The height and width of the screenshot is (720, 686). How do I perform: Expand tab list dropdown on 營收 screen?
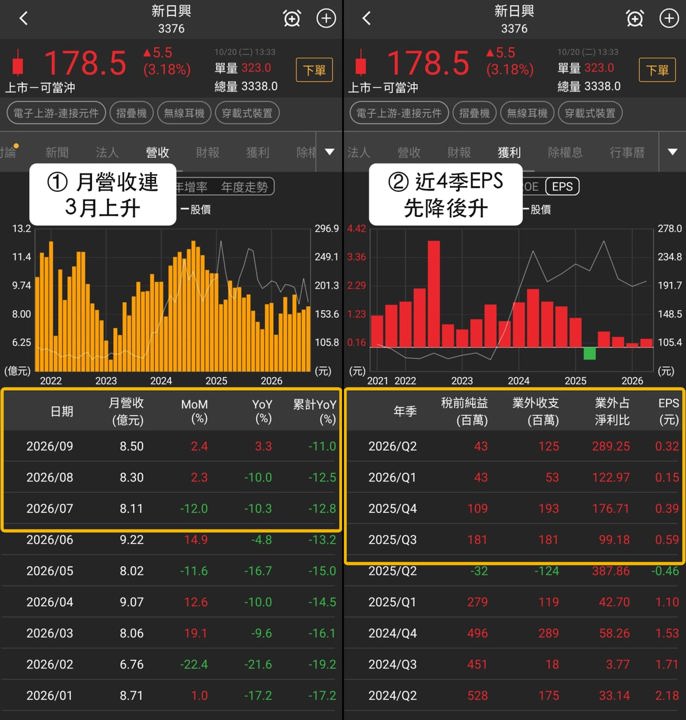[x=329, y=152]
